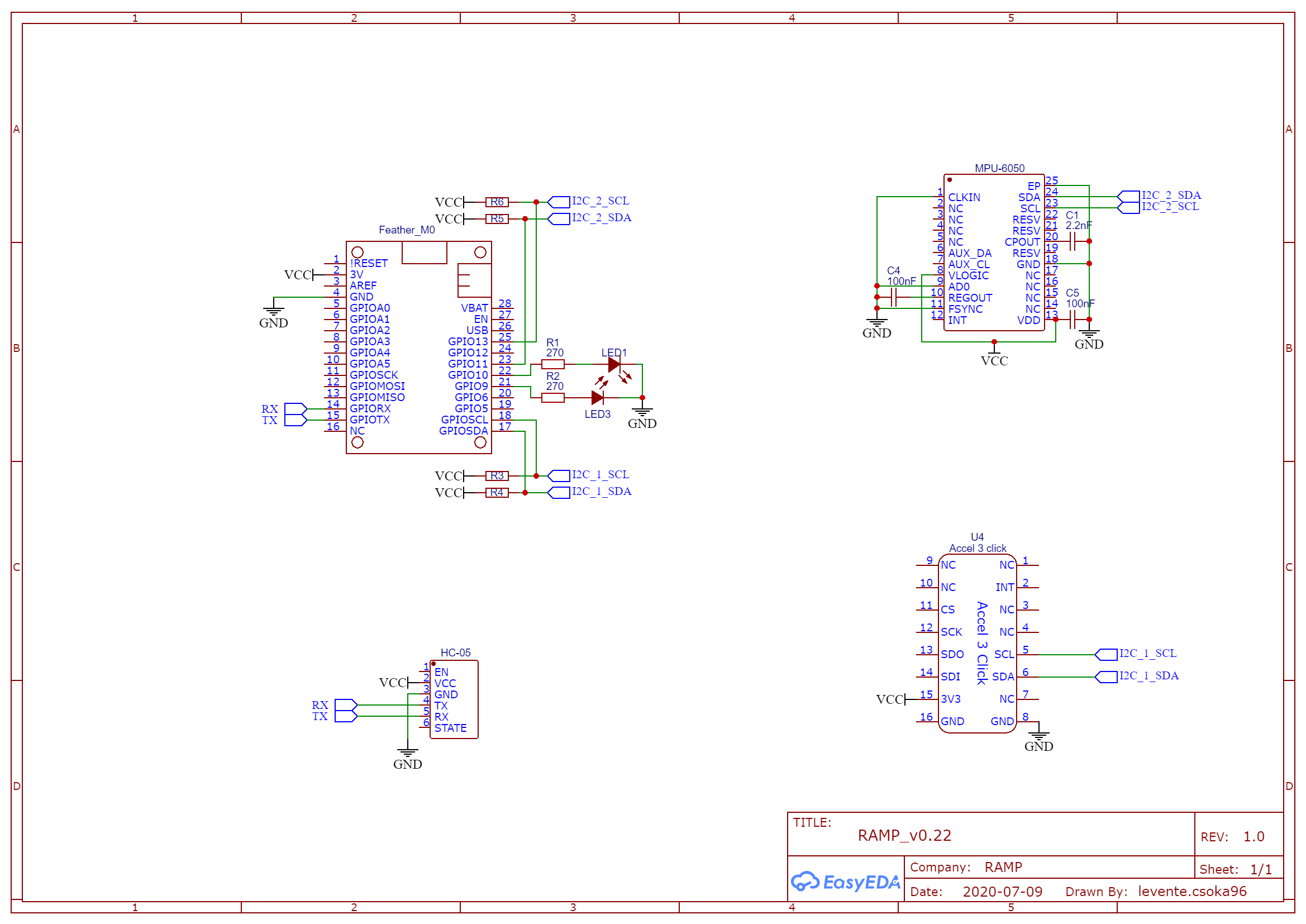Screen dimensions: 1306x924
Task: Select resistor R4 on I2C_1_SDA line
Action: [497, 493]
